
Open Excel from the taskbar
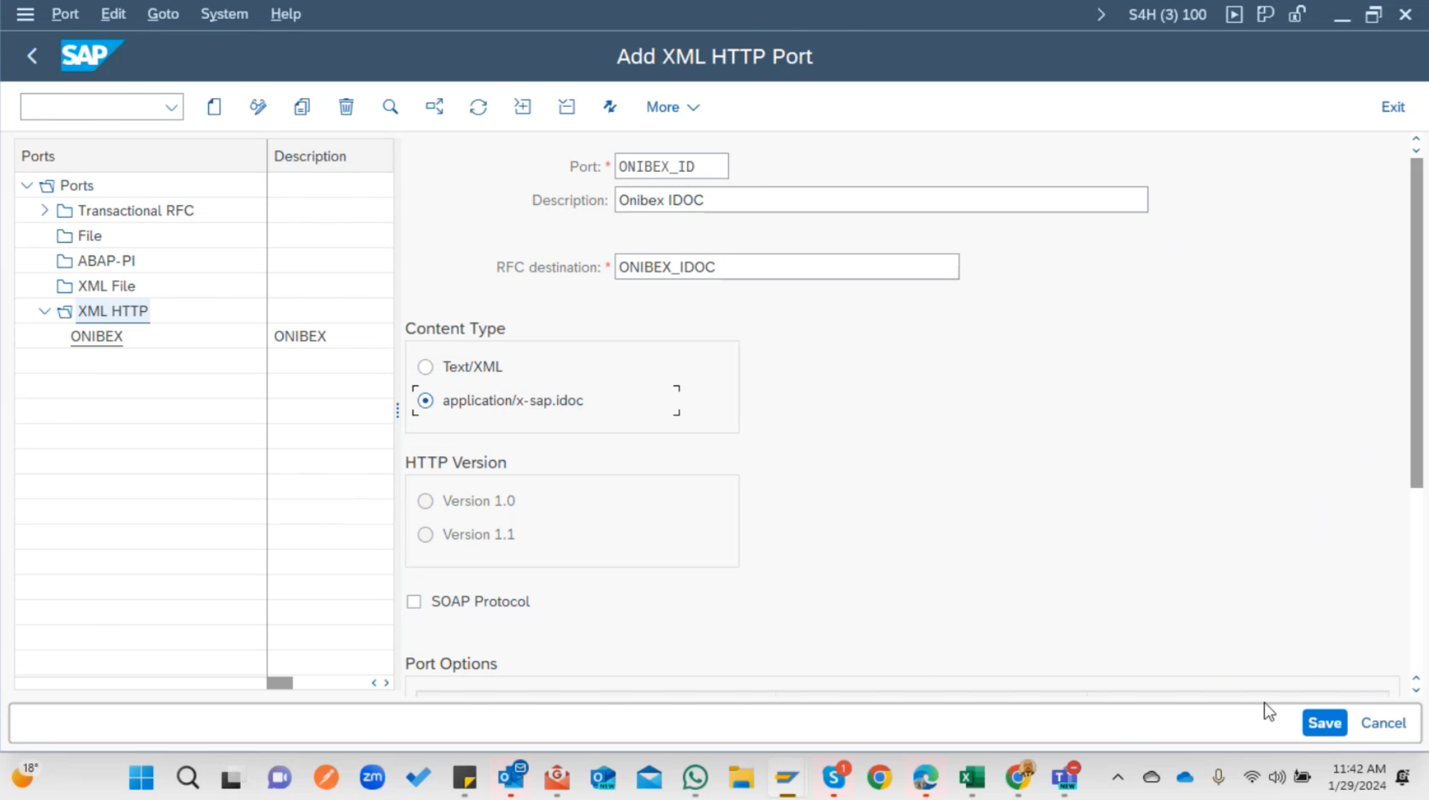click(971, 778)
